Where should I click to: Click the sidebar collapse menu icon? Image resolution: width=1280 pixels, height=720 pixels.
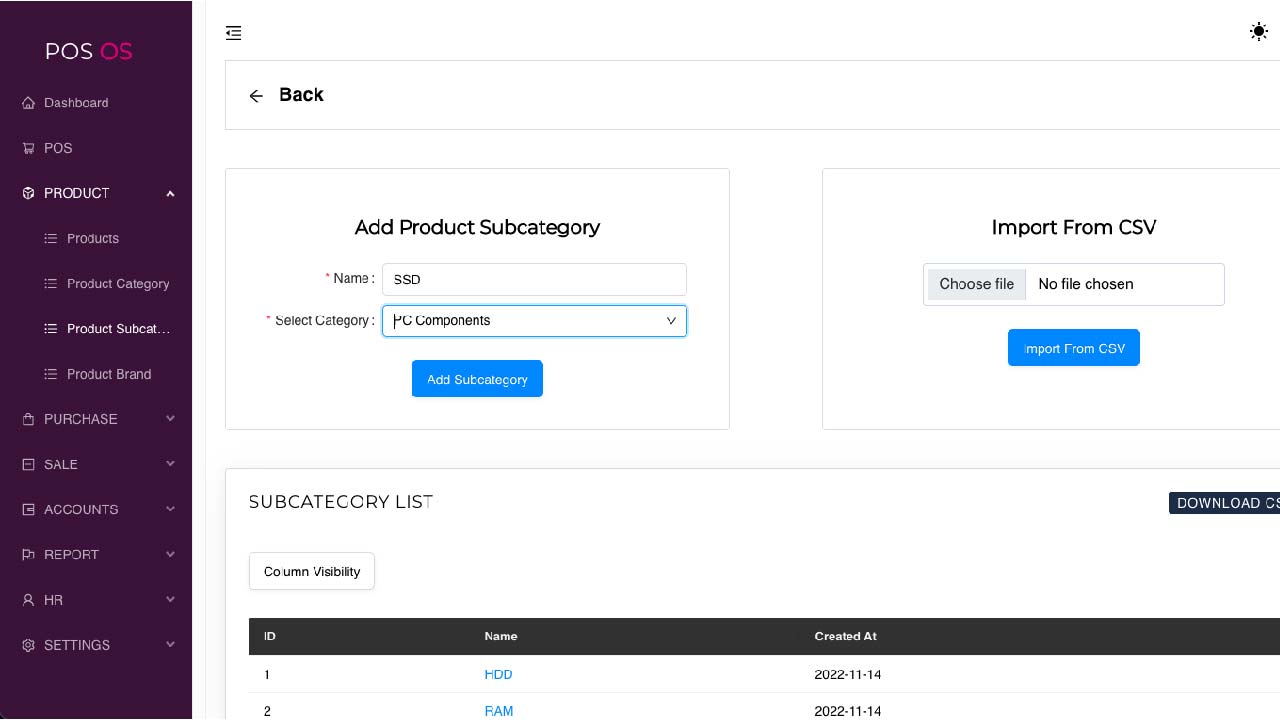point(234,33)
